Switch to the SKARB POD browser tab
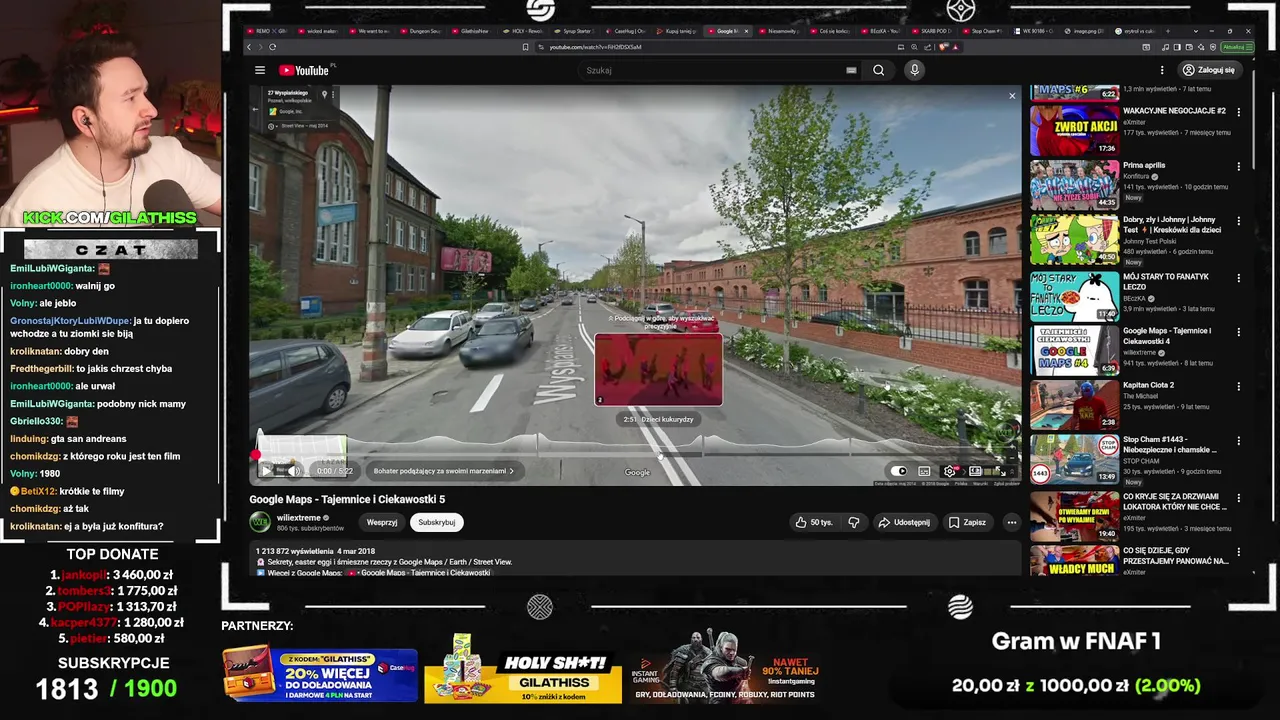The height and width of the screenshot is (720, 1280). (x=933, y=31)
